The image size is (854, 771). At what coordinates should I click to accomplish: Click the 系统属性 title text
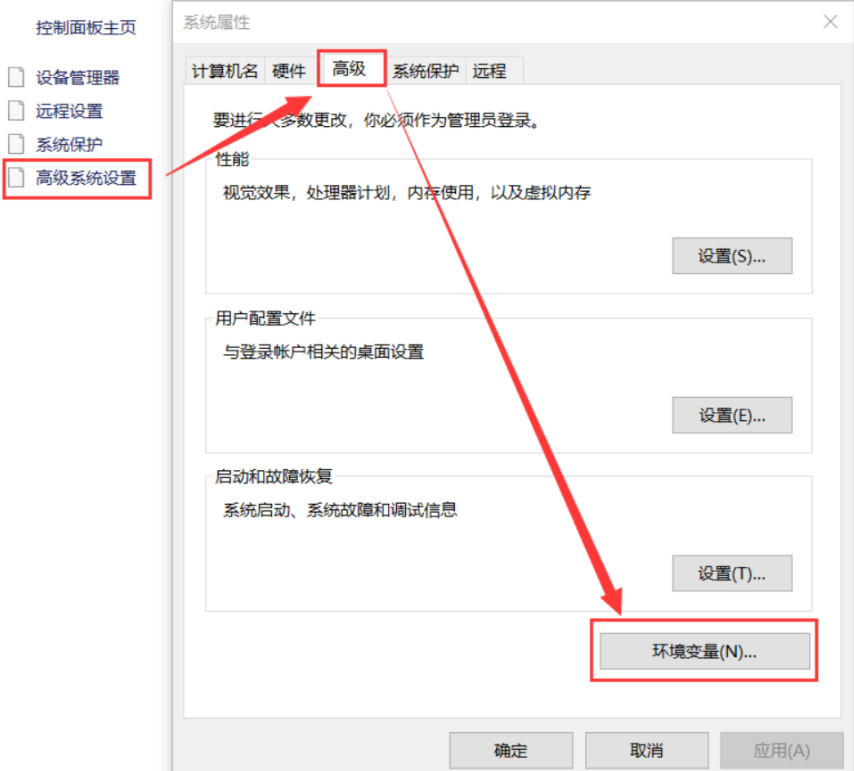pyautogui.click(x=217, y=22)
